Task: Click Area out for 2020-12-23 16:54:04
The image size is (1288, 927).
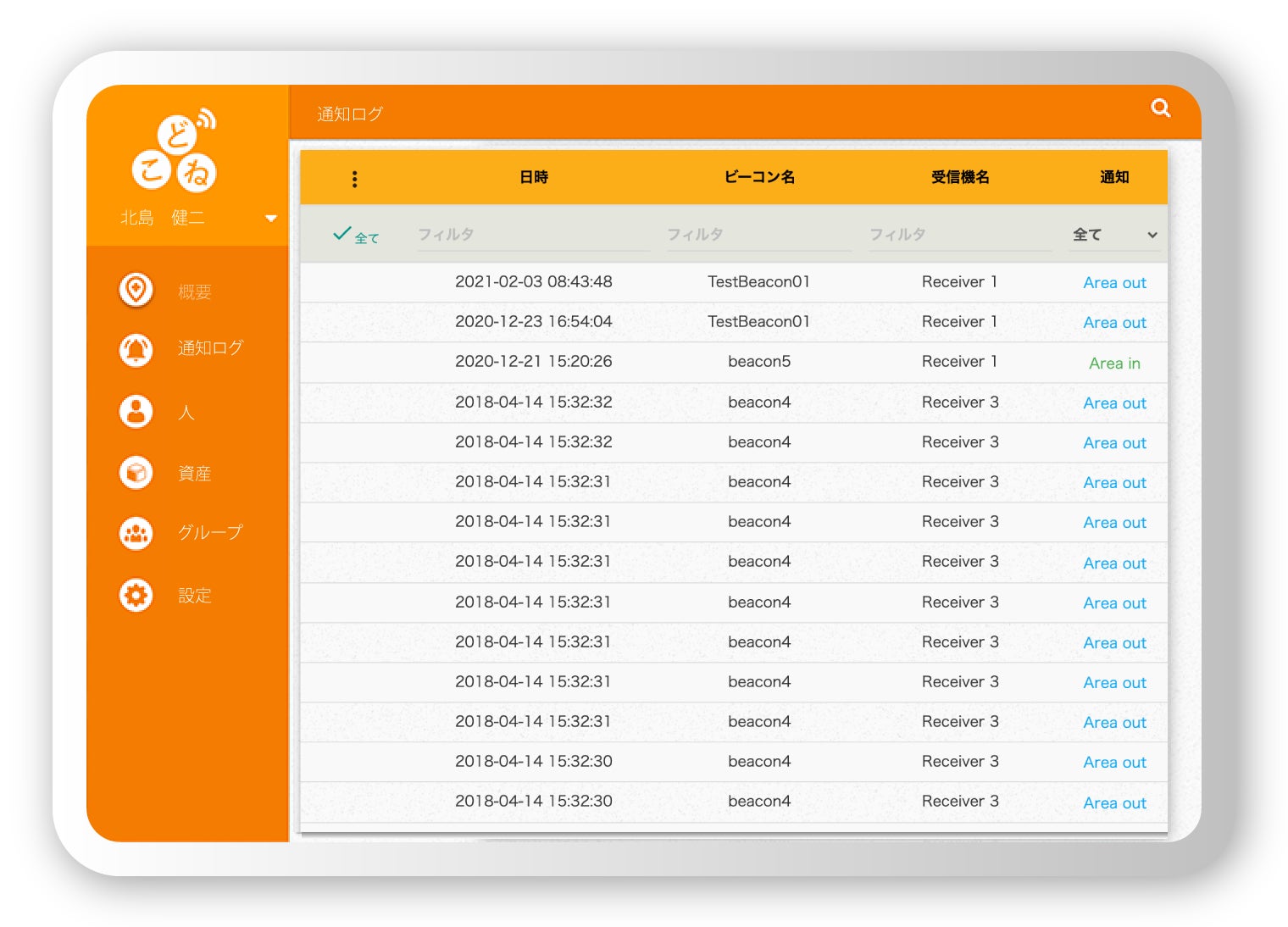Action: 1114,323
